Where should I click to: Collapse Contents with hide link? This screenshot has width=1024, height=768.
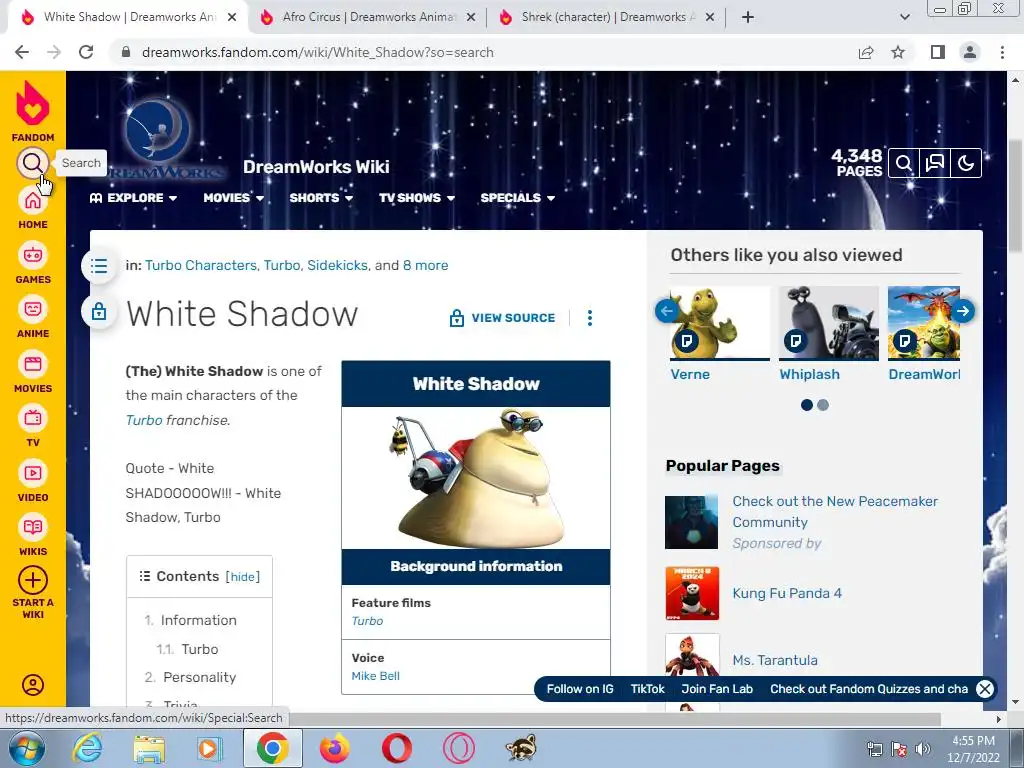point(242,577)
